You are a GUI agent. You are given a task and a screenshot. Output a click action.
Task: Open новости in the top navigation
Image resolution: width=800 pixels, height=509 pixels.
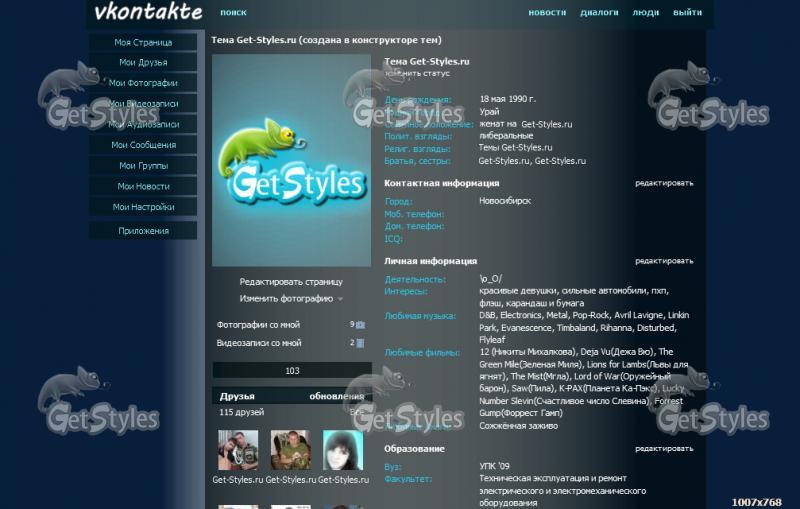pos(547,13)
